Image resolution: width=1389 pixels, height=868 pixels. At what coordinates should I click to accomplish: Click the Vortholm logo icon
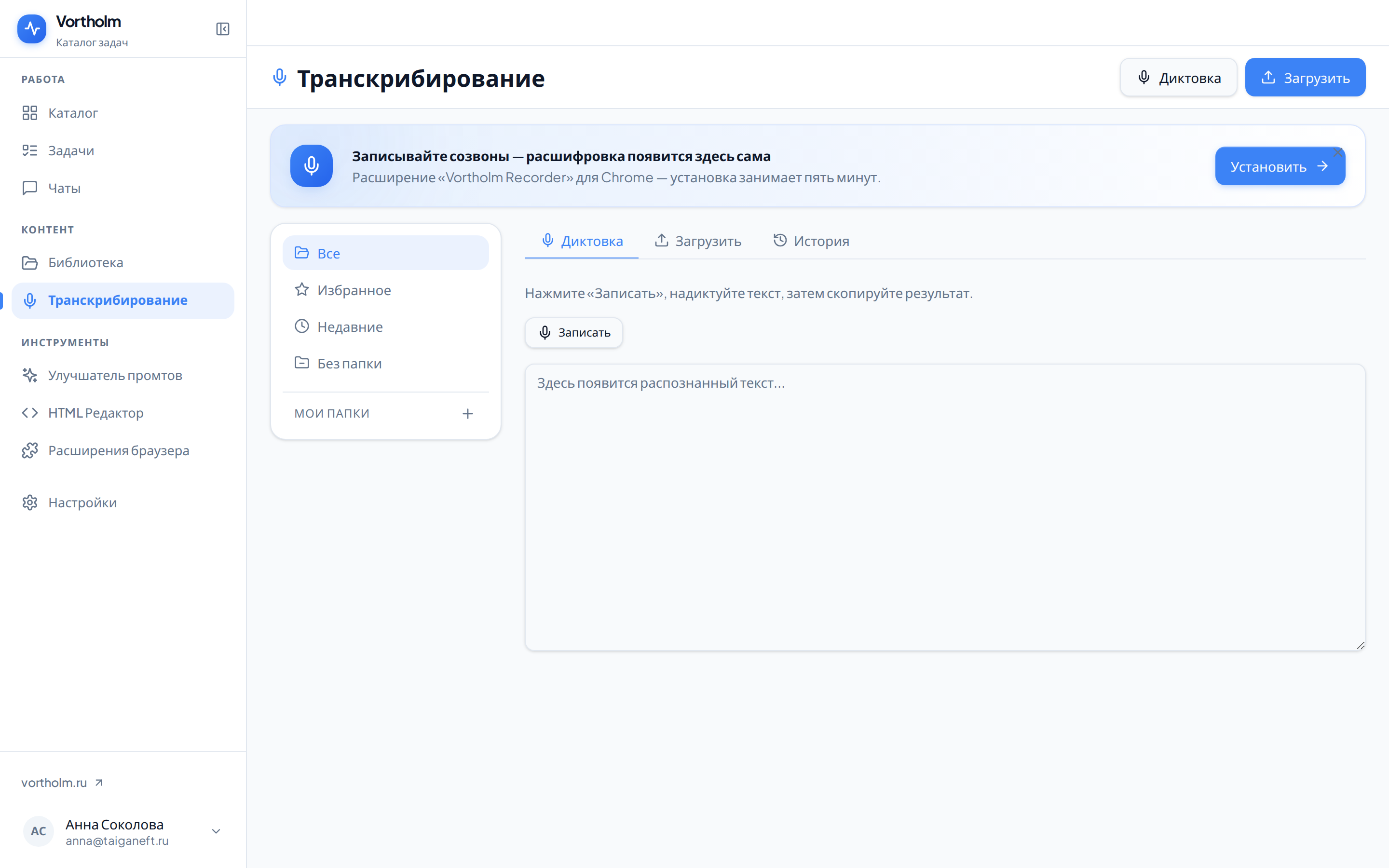pyautogui.click(x=31, y=29)
